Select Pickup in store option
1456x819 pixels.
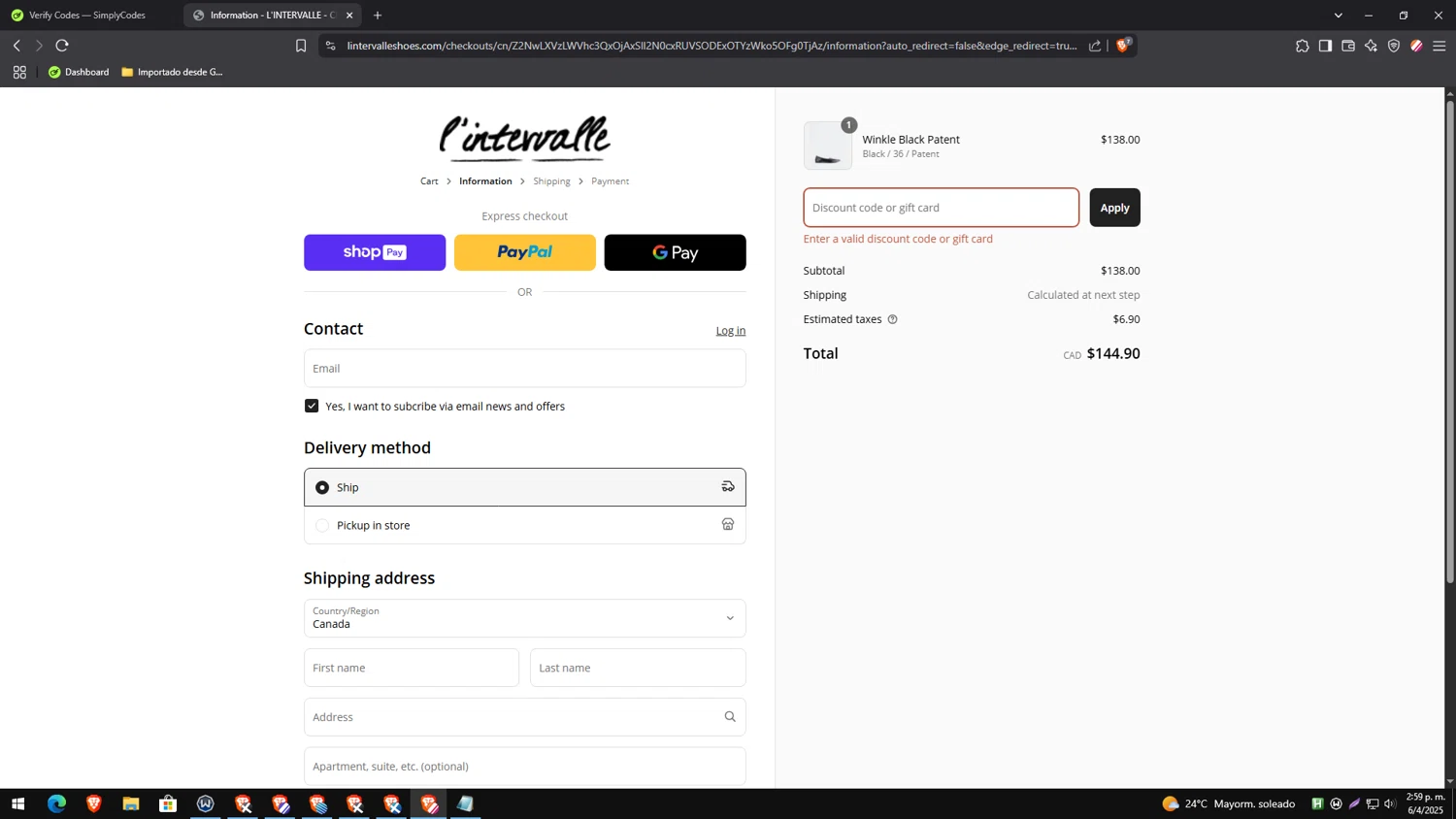(525, 525)
